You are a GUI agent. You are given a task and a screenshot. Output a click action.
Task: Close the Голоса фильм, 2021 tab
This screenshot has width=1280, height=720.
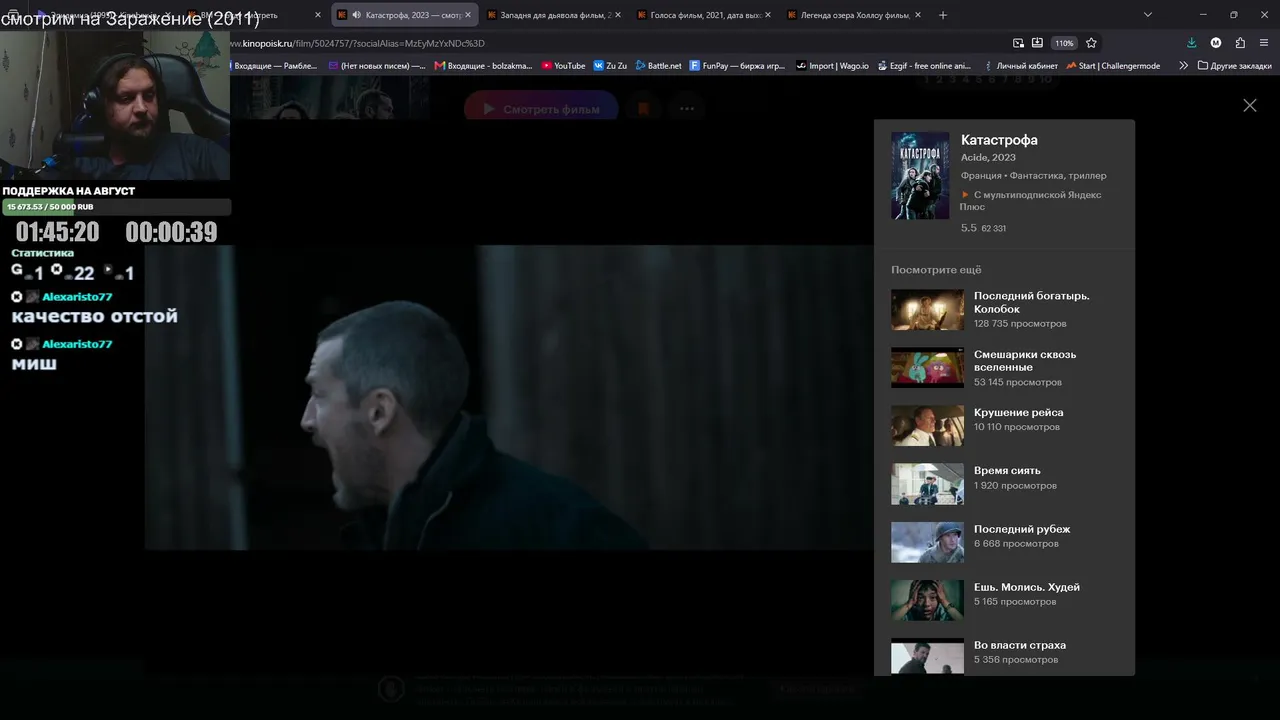(767, 15)
